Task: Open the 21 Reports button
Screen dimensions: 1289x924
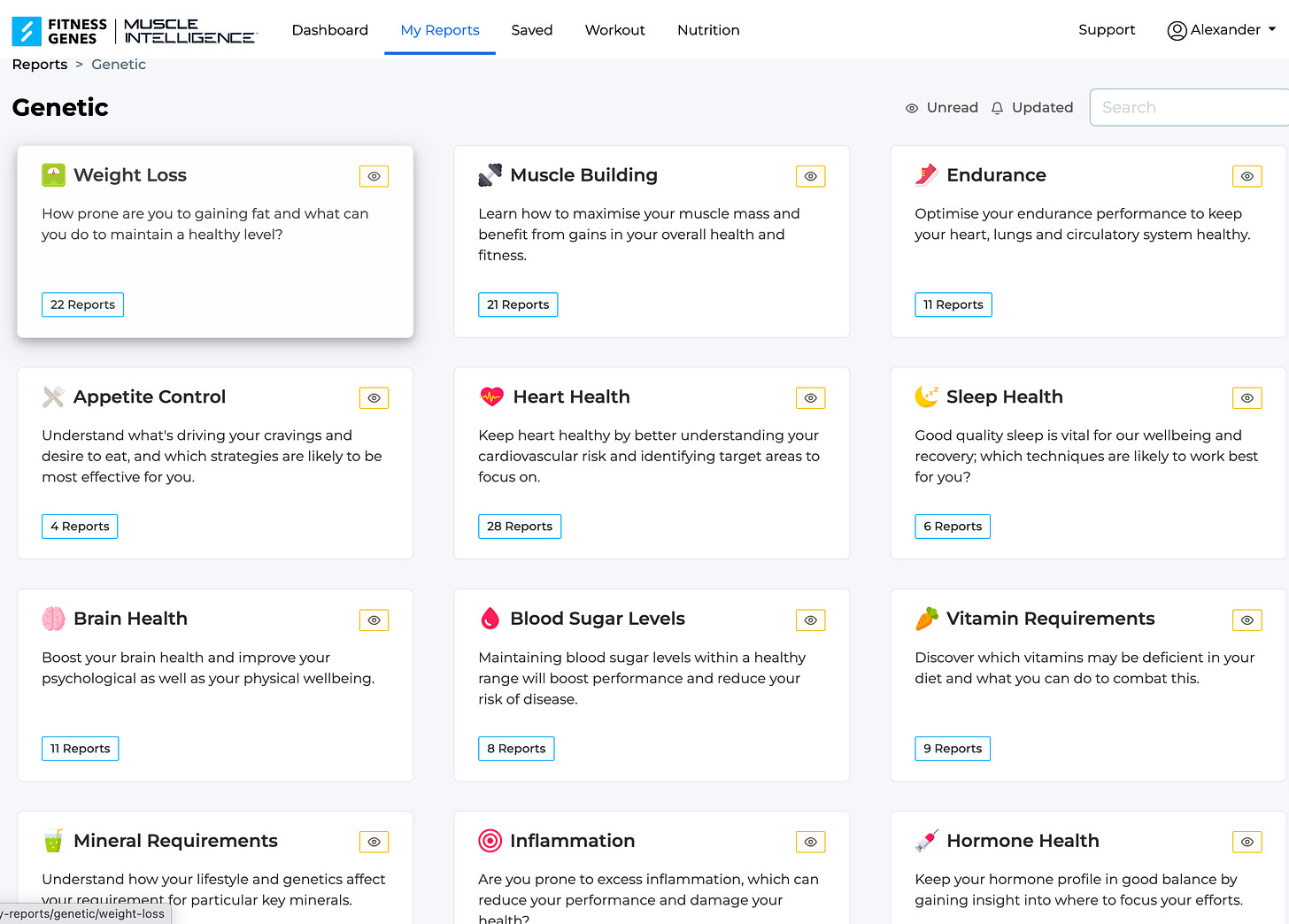Action: tap(518, 304)
